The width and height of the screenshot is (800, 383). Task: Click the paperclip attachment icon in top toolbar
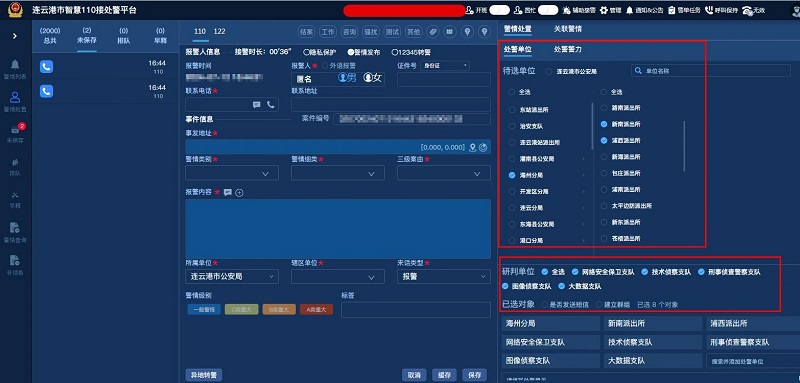pyautogui.click(x=433, y=32)
